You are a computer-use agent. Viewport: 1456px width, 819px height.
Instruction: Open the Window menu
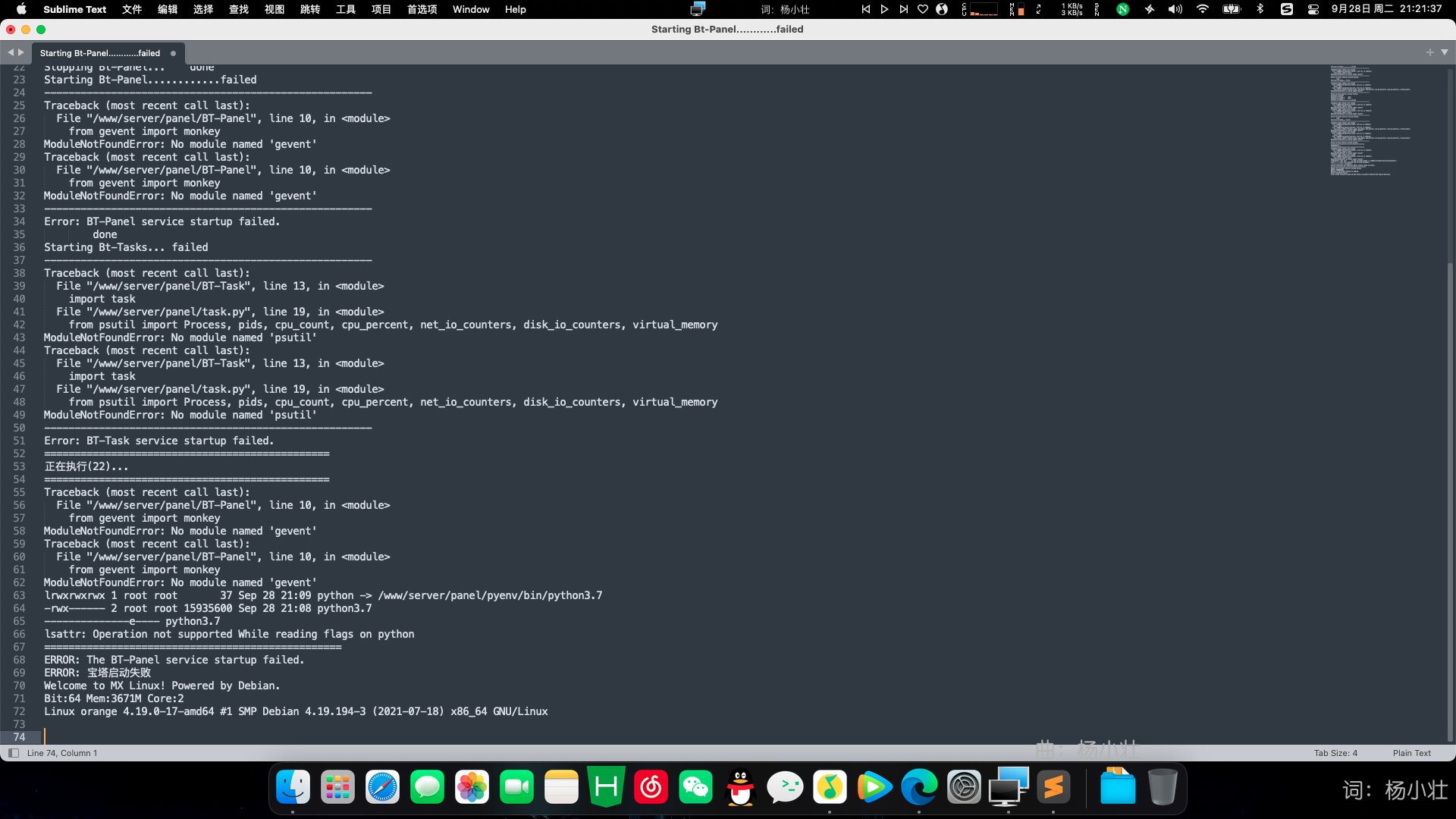(x=471, y=9)
